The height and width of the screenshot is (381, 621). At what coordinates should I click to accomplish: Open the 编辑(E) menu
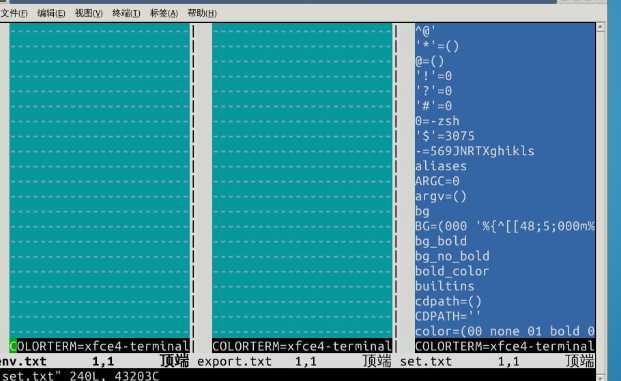tap(51, 13)
